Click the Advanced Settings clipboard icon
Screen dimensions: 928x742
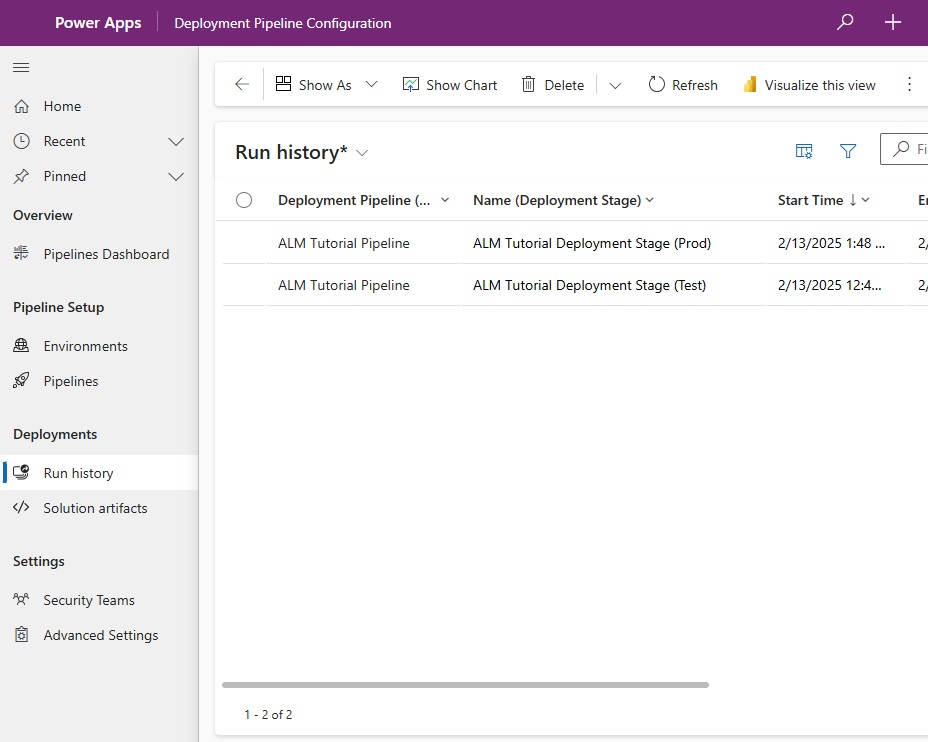[x=21, y=634]
